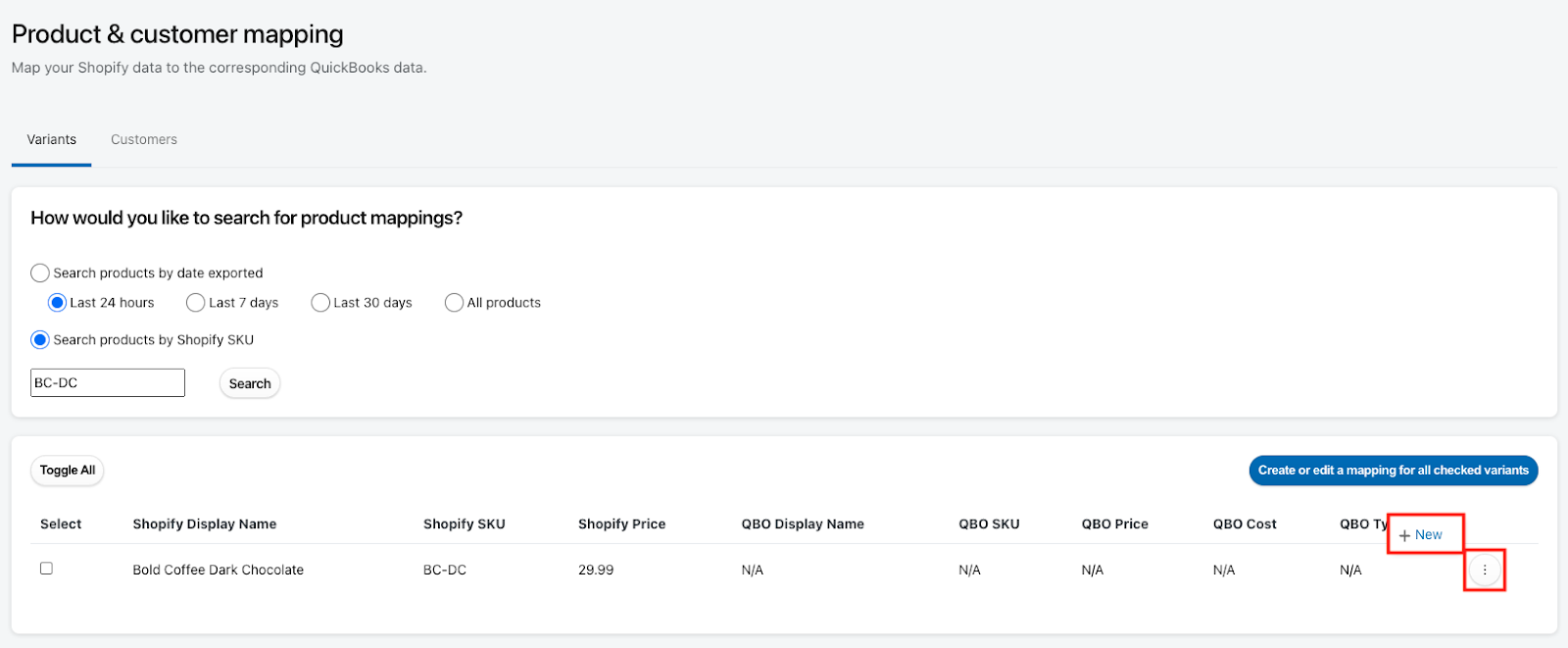The height and width of the screenshot is (648, 1568).
Task: Click the Bold Coffee Dark Chocolate product name
Action: (219, 570)
